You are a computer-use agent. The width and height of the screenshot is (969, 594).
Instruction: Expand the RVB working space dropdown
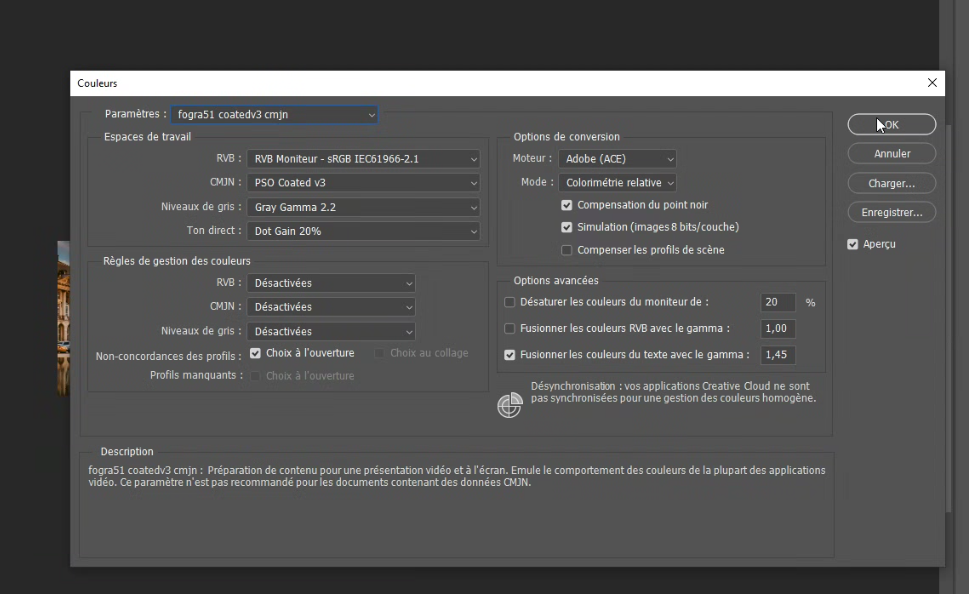(364, 159)
